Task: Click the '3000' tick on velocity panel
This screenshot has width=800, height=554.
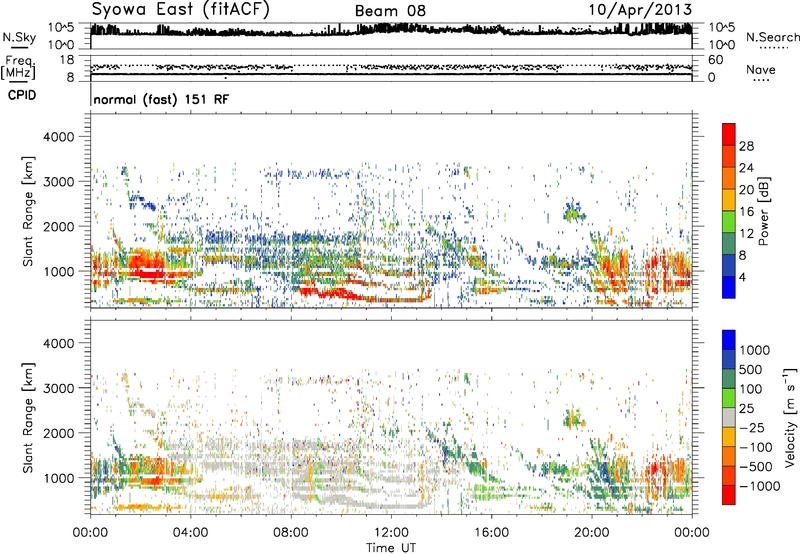Action: pos(59,388)
